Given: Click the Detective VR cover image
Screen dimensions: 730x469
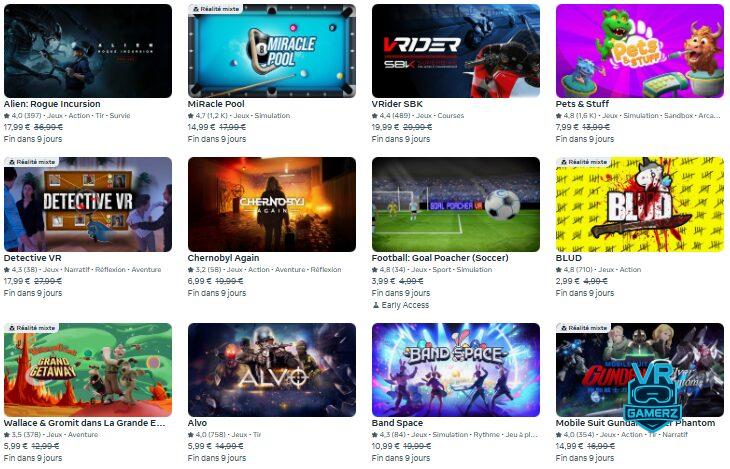Looking at the screenshot, I should pyautogui.click(x=88, y=204).
